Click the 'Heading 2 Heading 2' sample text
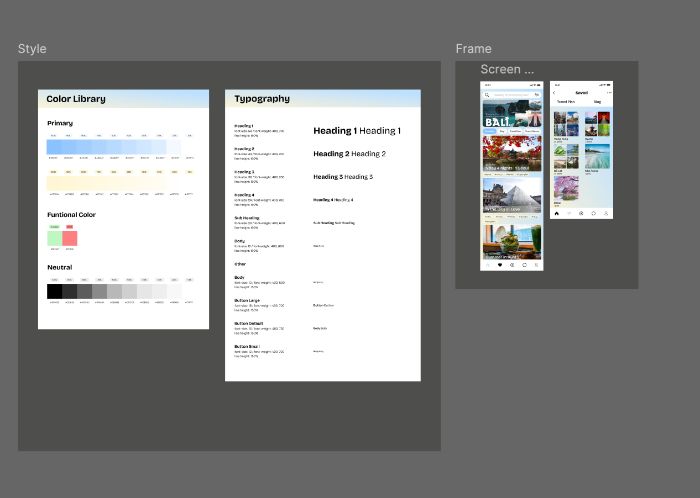Viewport: 700px width, 498px height. click(x=350, y=154)
